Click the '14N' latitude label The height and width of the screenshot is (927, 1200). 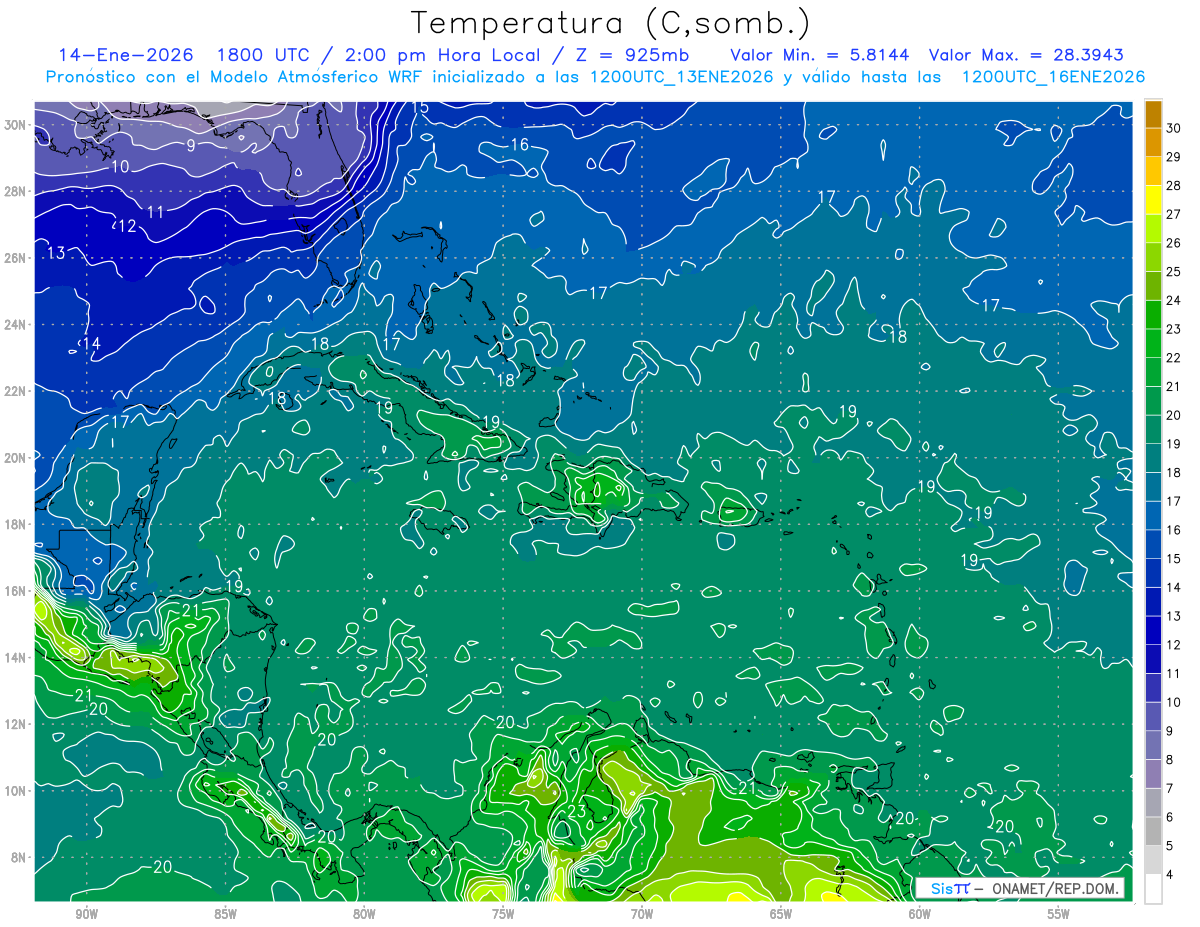point(16,657)
